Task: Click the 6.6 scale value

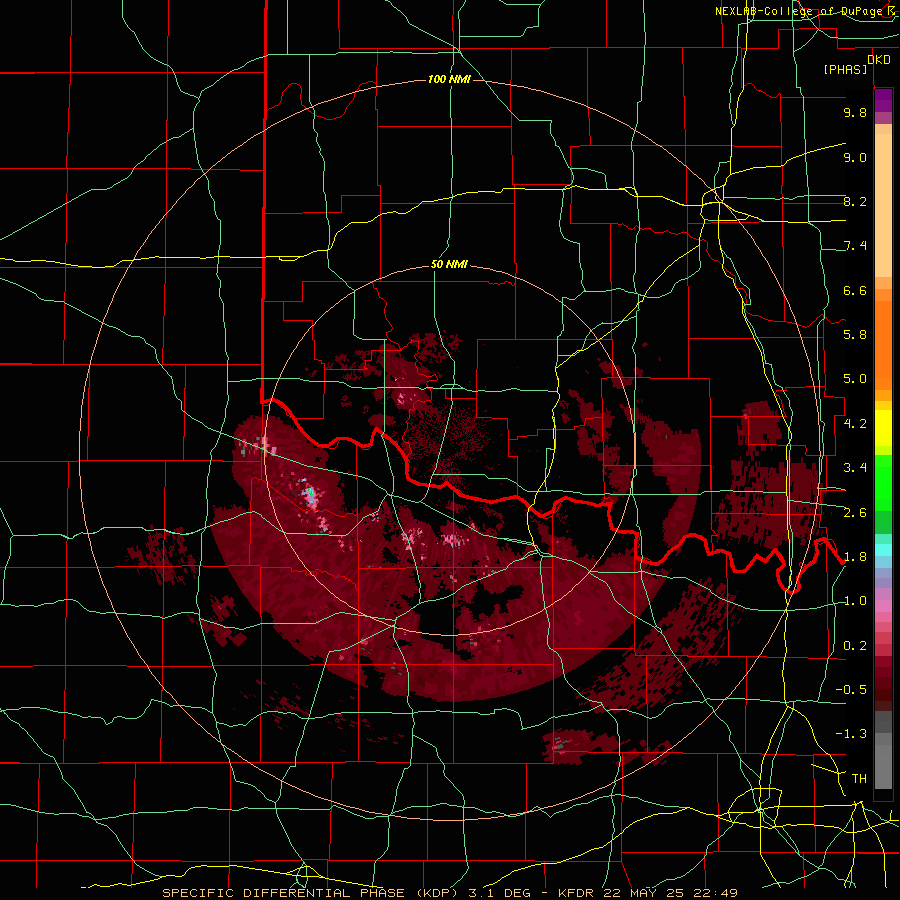Action: [x=855, y=290]
